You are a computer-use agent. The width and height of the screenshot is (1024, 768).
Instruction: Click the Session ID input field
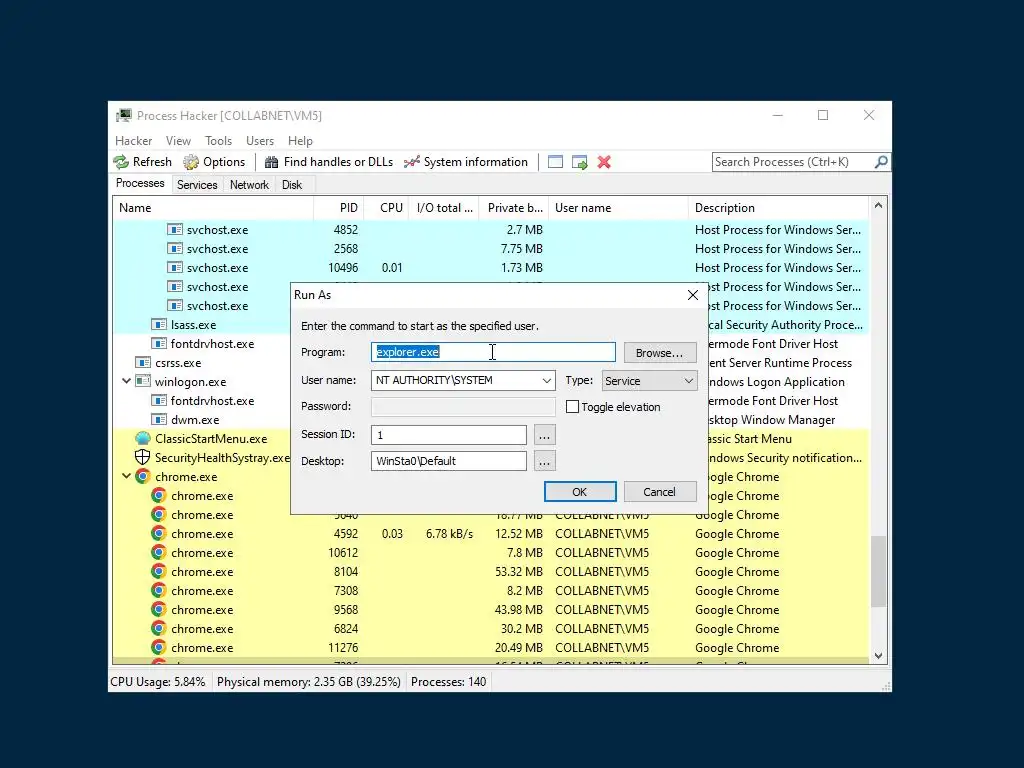(x=449, y=435)
